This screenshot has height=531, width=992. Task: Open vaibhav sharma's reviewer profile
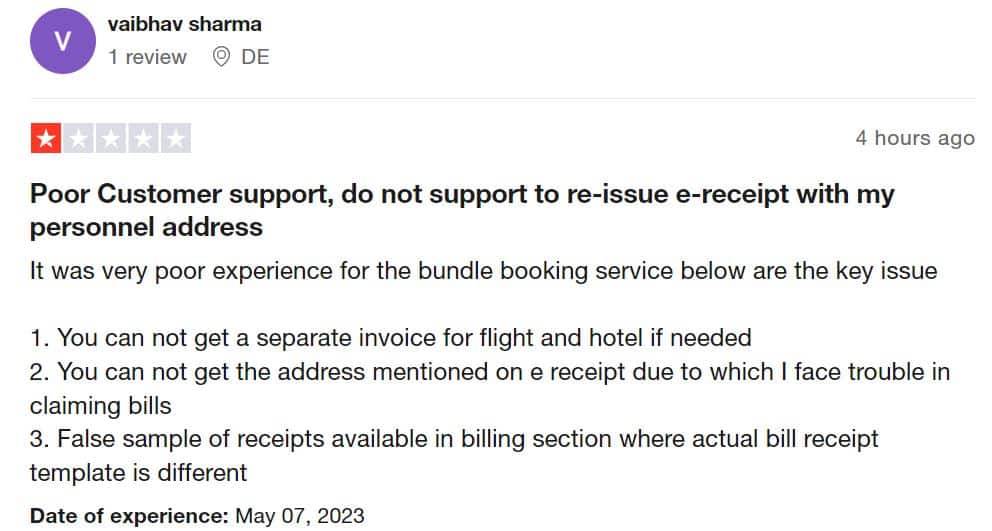(x=184, y=24)
